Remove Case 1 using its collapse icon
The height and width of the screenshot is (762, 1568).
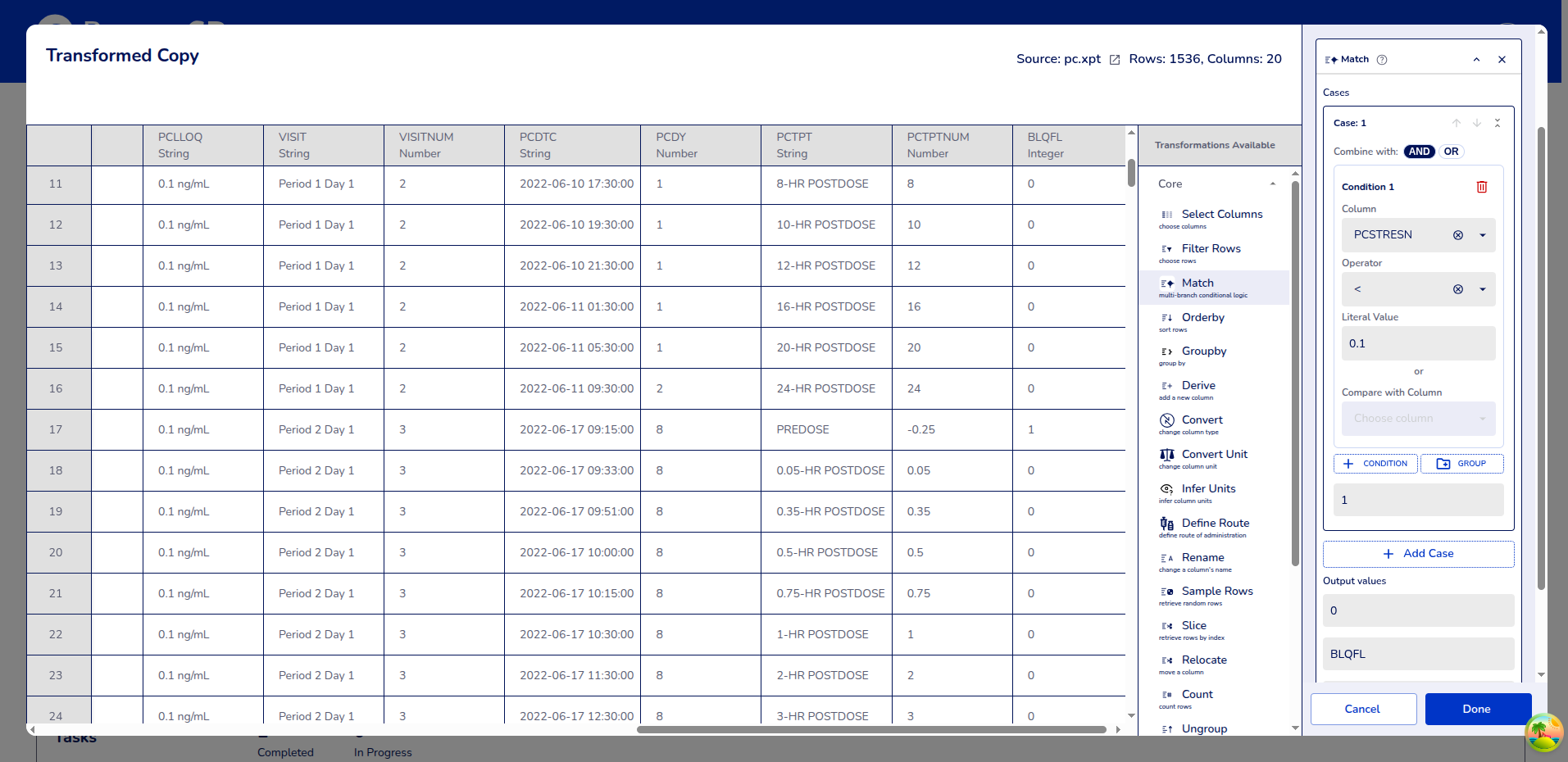coord(1497,123)
